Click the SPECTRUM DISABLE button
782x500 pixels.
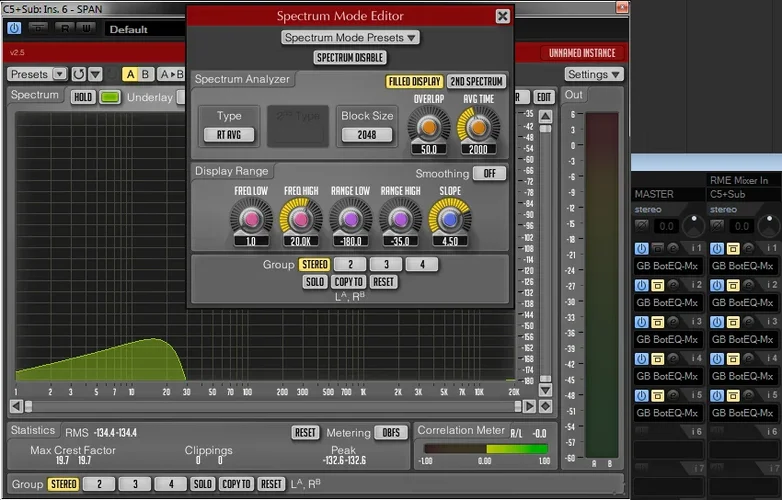tap(350, 57)
